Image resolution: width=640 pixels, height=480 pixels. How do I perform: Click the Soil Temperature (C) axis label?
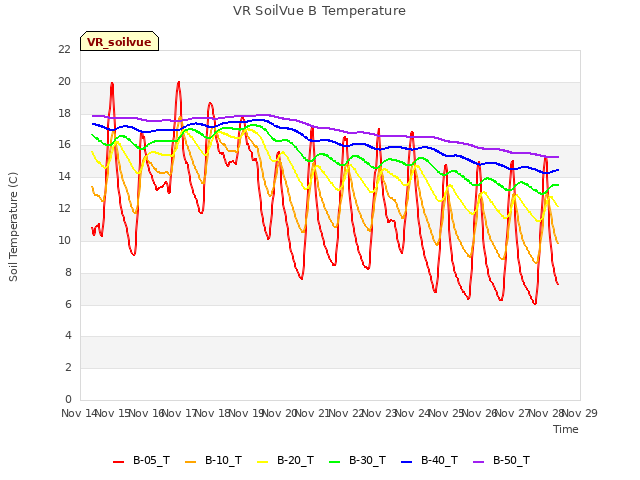tap(13, 227)
